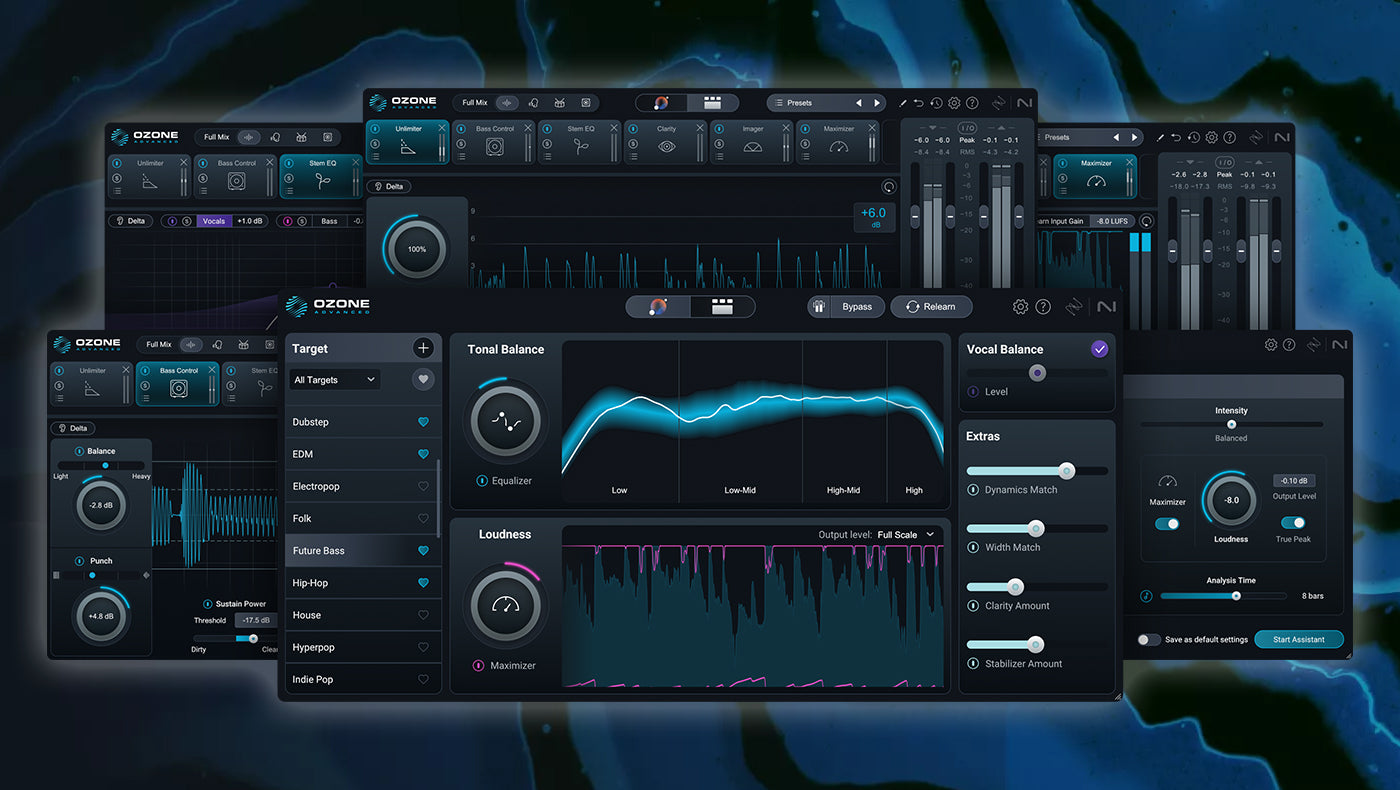Open the All Targets dropdown

point(335,379)
